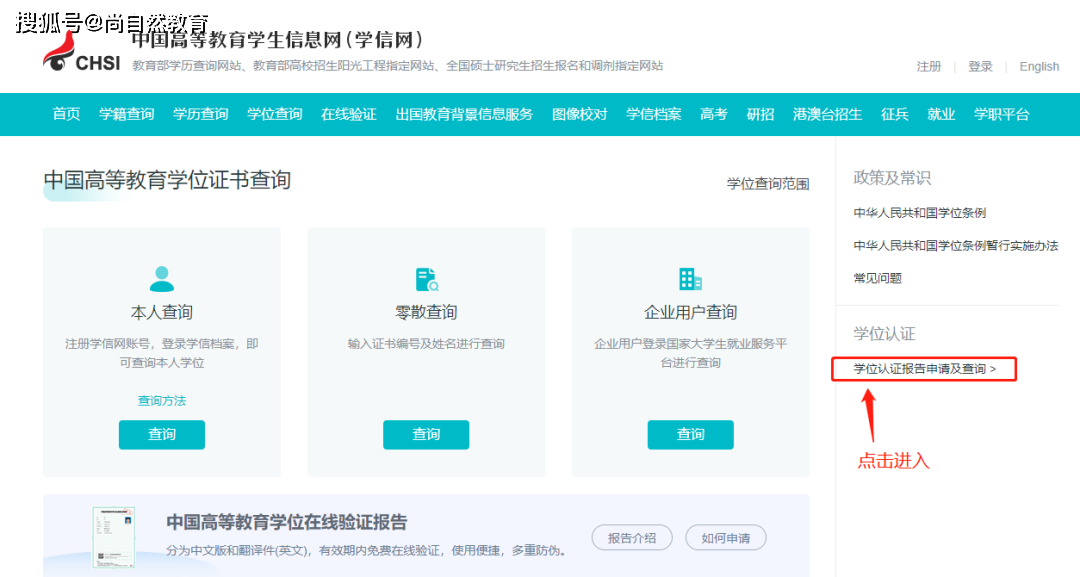1080x577 pixels.
Task: Switch site language to English
Action: (1039, 67)
